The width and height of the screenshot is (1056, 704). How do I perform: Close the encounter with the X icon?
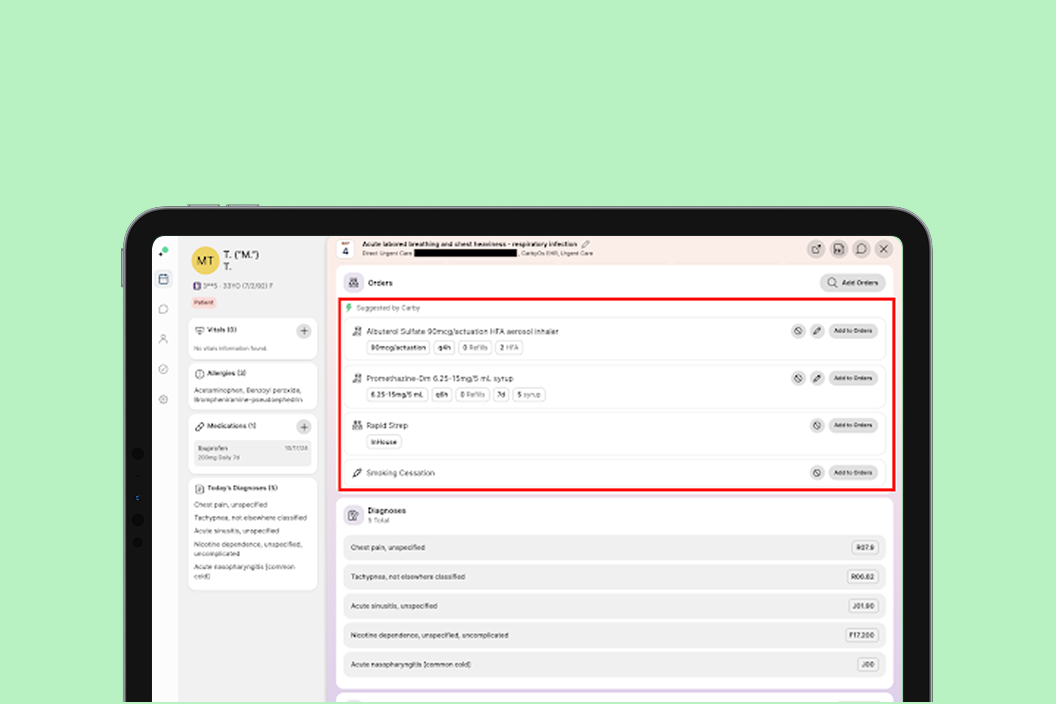coord(884,249)
